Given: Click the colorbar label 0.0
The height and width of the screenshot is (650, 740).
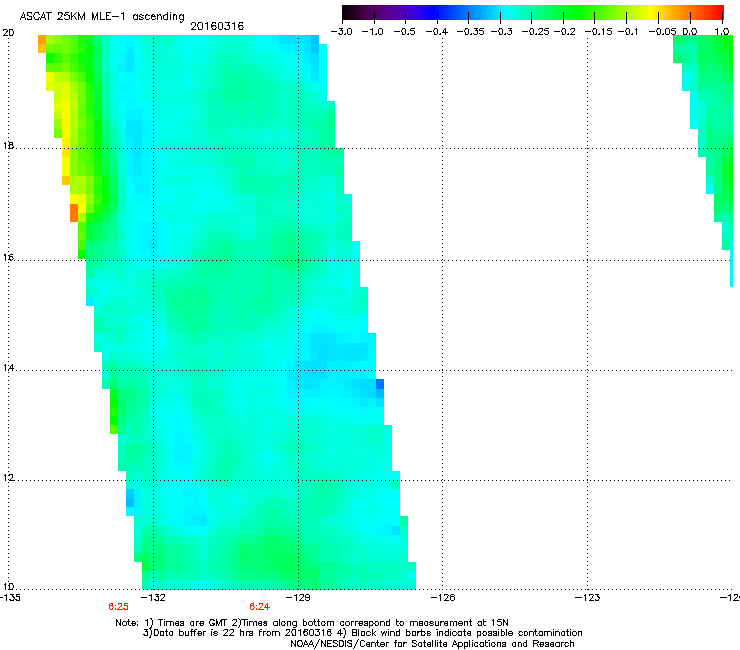Looking at the screenshot, I should point(690,32).
